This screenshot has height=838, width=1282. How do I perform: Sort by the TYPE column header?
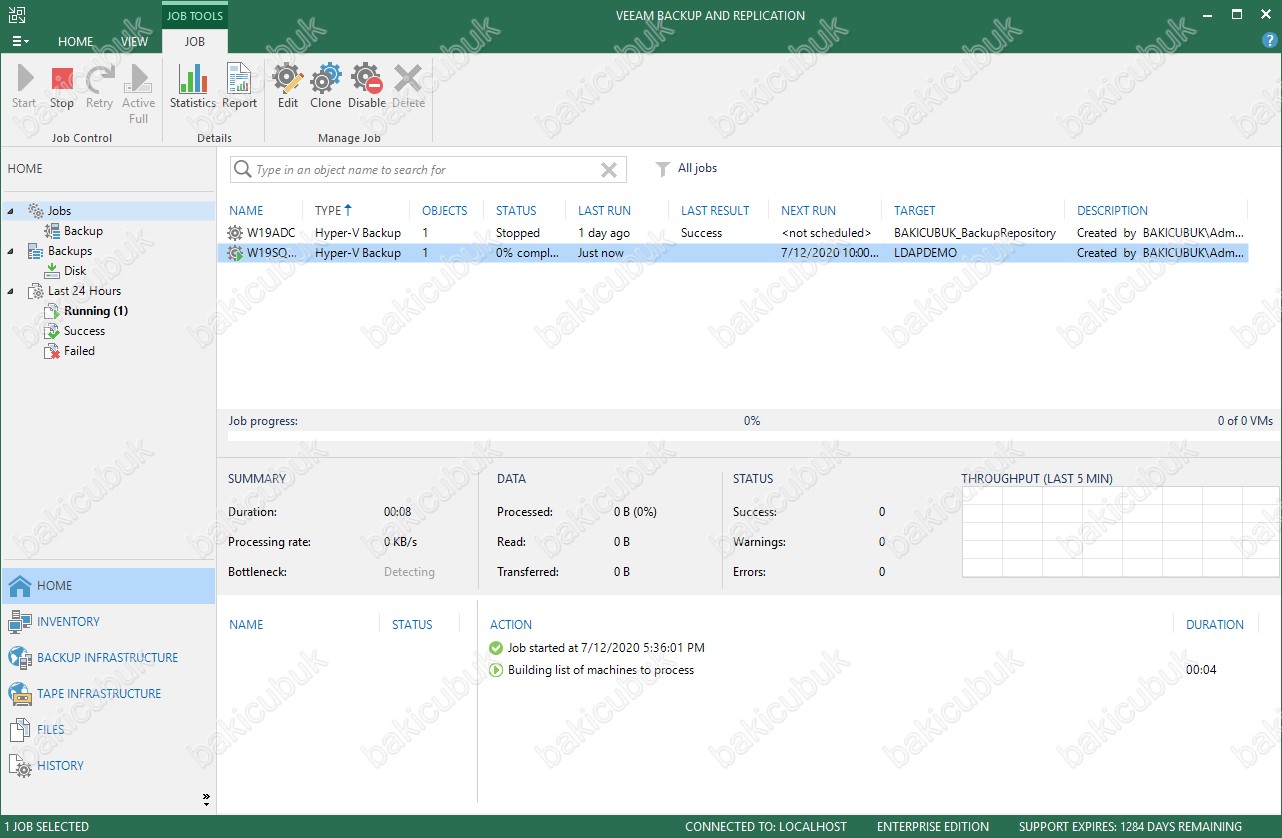point(335,211)
